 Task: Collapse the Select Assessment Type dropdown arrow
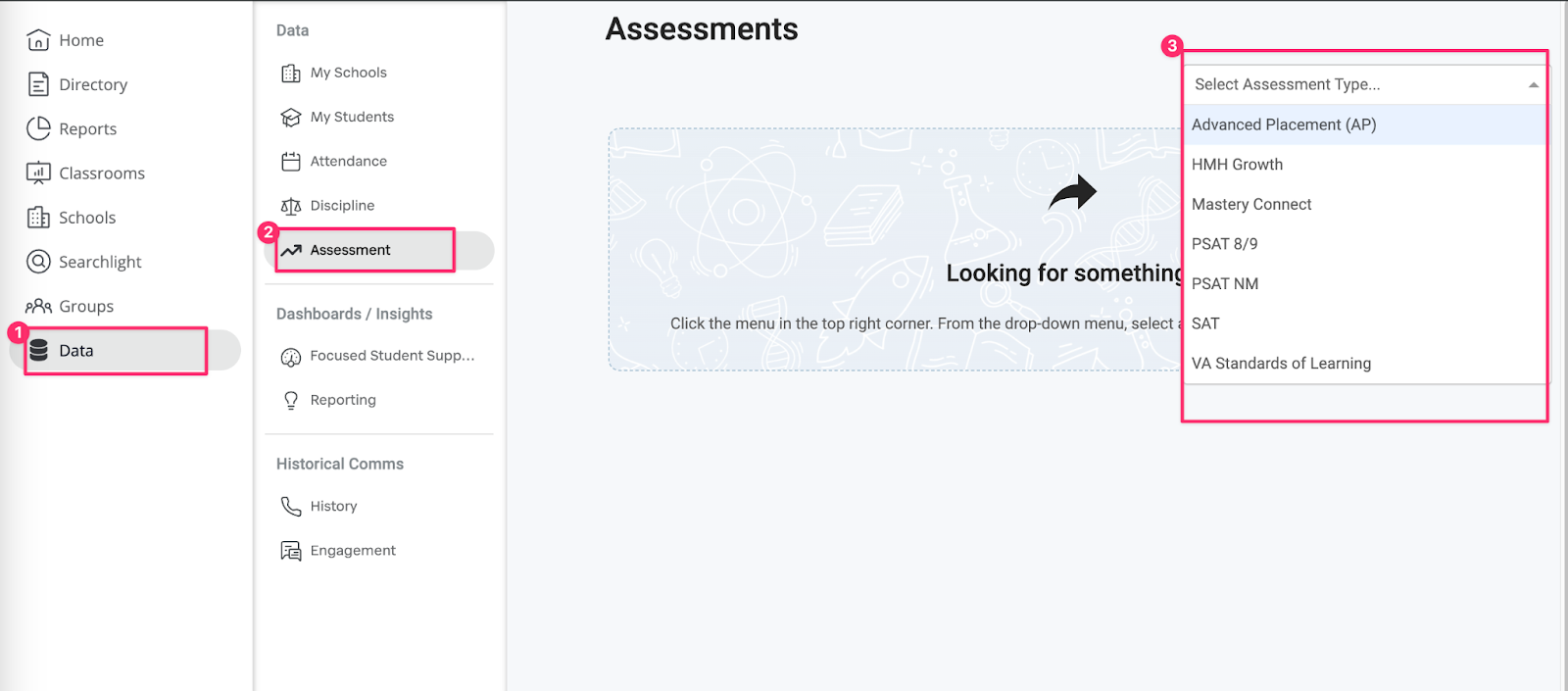point(1533,85)
